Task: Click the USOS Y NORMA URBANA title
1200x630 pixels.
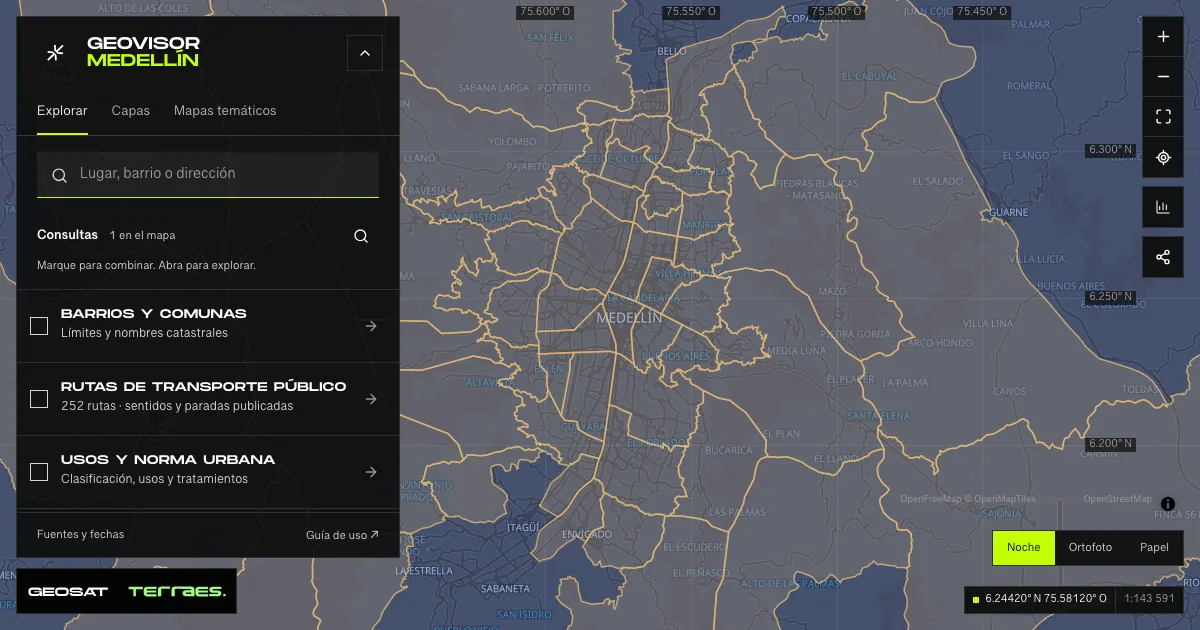Action: tap(168, 460)
